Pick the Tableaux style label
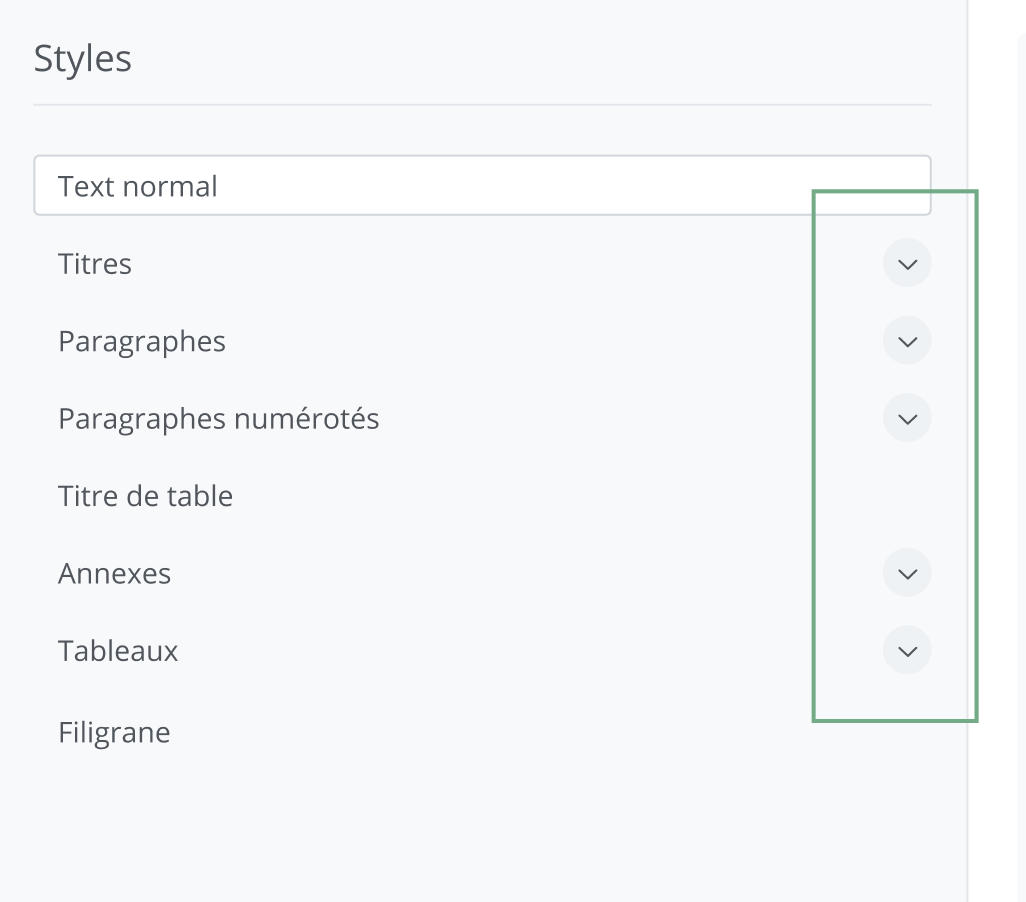 (x=118, y=651)
